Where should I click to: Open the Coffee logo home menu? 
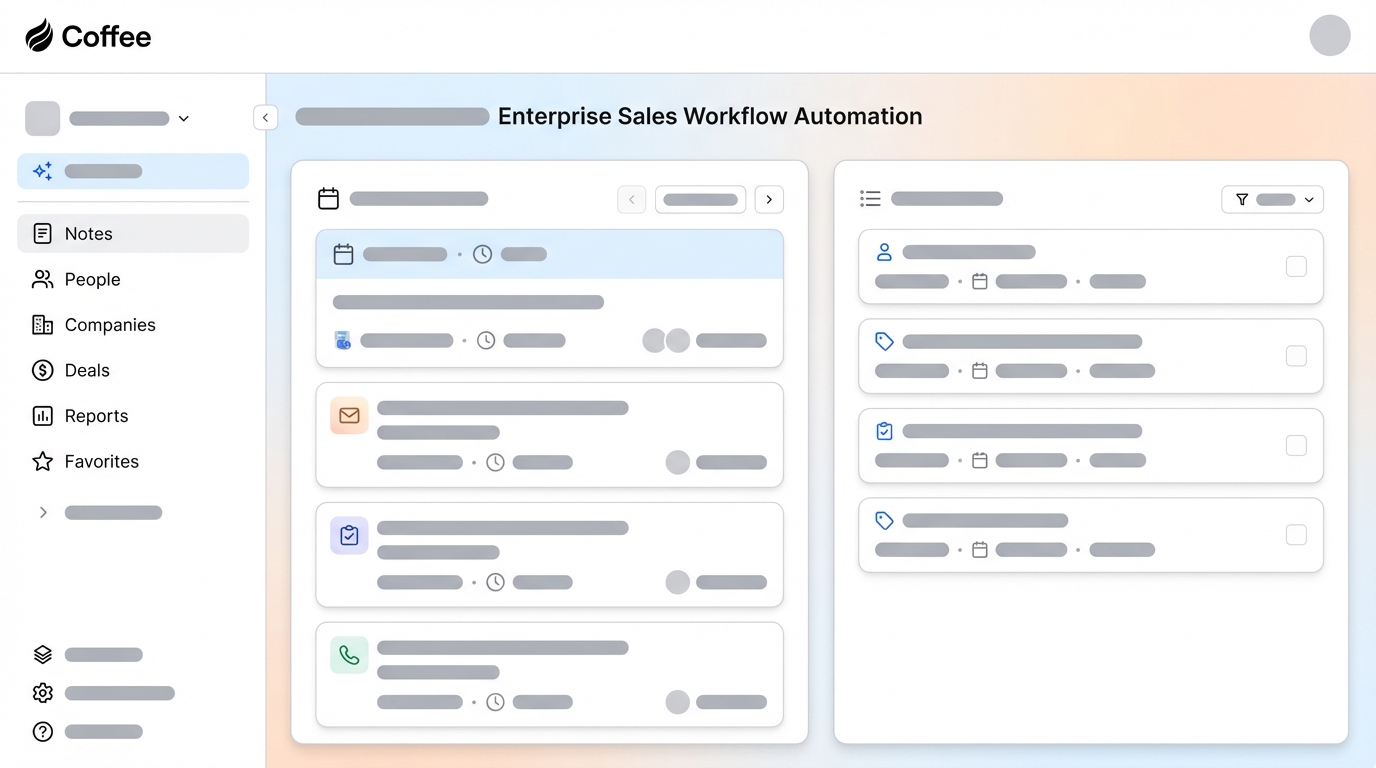88,36
